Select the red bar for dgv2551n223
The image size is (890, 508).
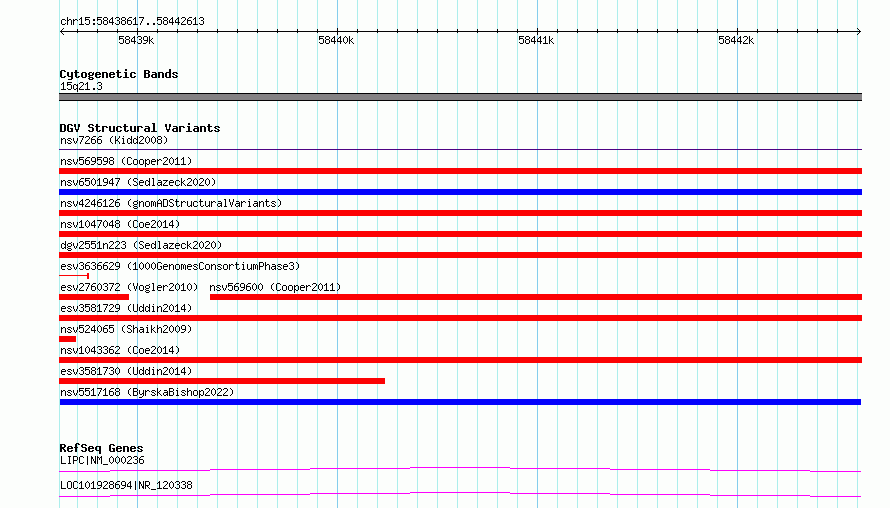click(x=460, y=255)
